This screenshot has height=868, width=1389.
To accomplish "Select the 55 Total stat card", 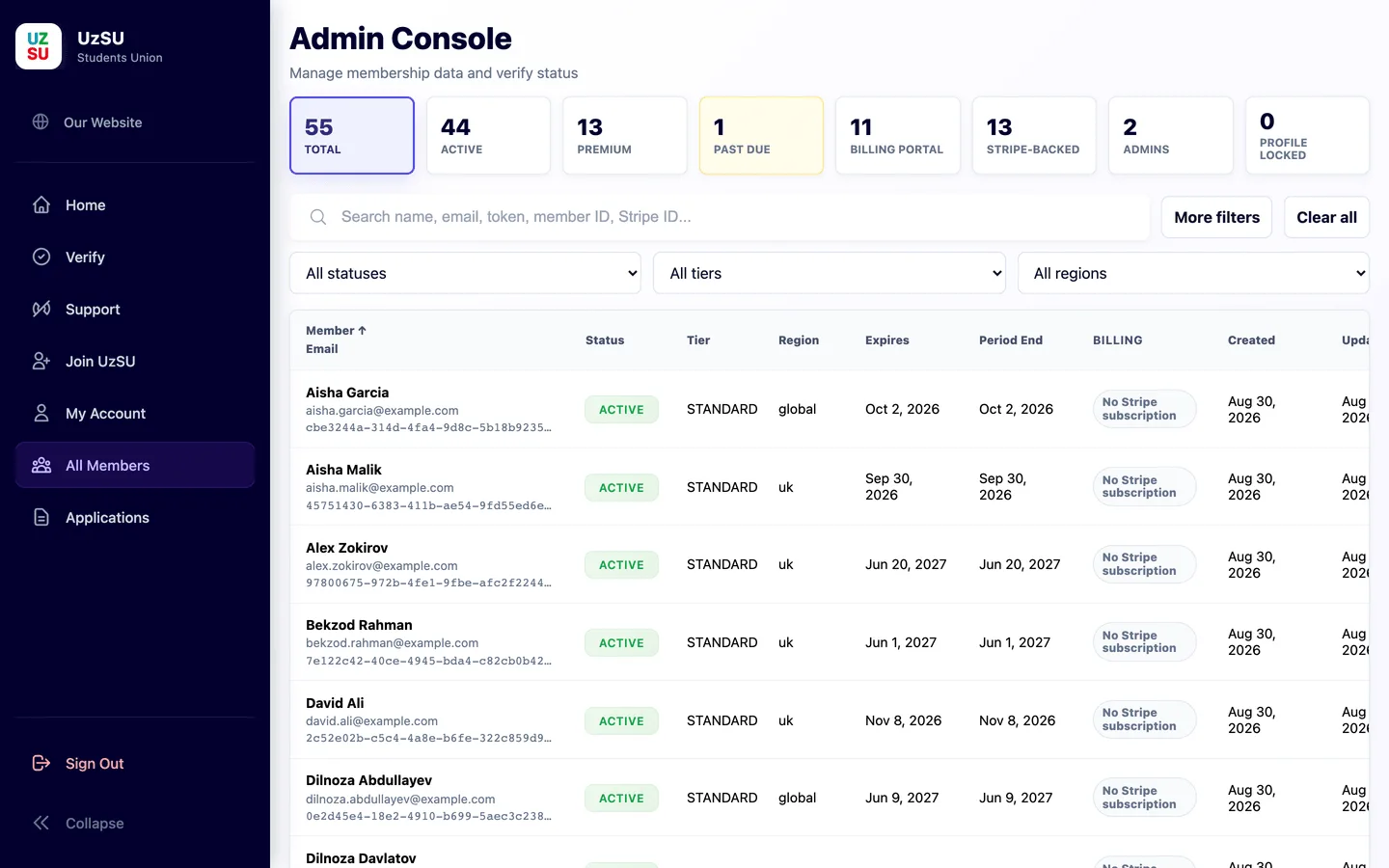I will pos(352,135).
